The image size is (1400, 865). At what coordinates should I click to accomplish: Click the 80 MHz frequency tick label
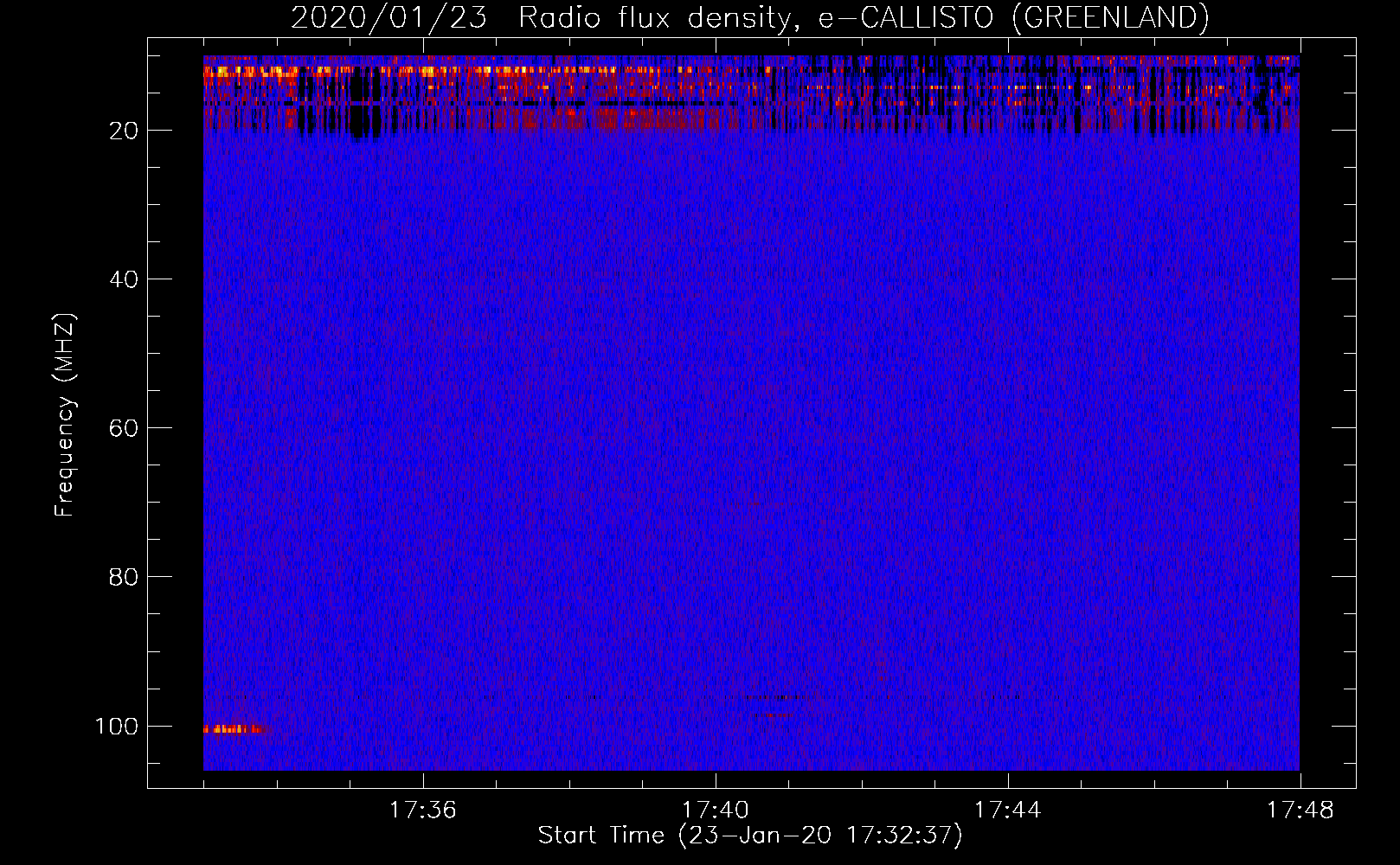point(124,577)
